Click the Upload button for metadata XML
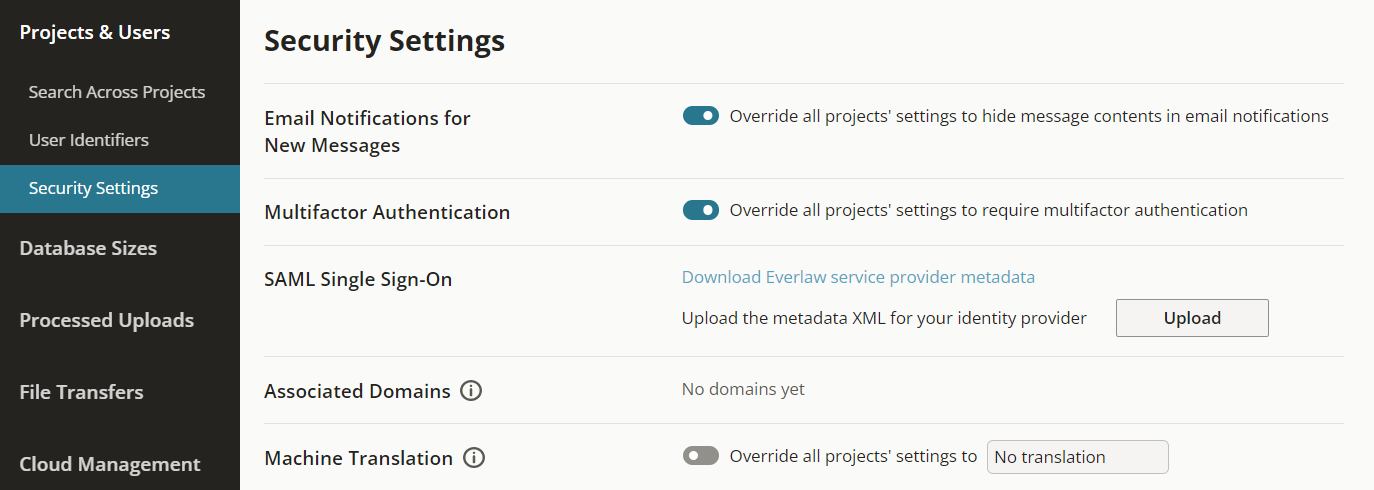 click(x=1192, y=318)
